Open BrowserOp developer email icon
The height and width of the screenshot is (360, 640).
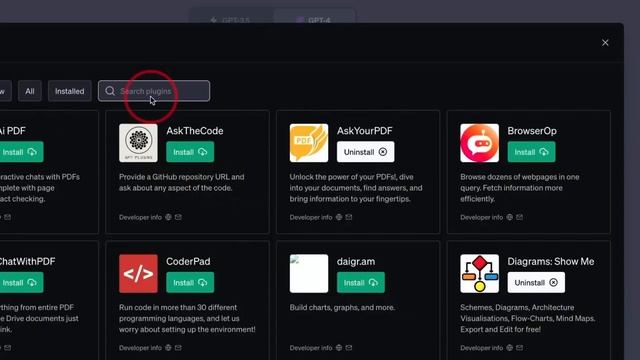tap(520, 217)
